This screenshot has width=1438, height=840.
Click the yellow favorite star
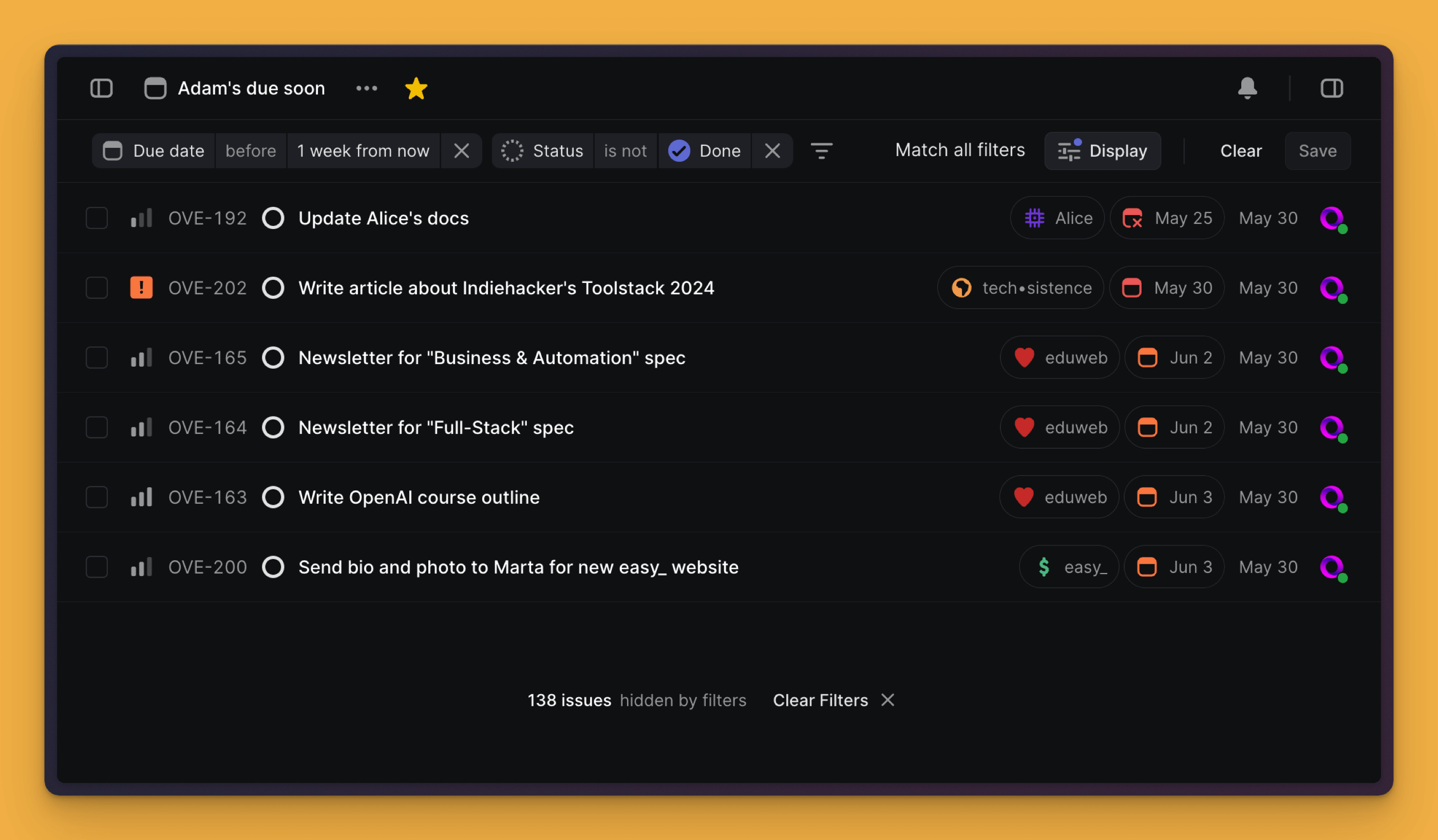pos(416,88)
